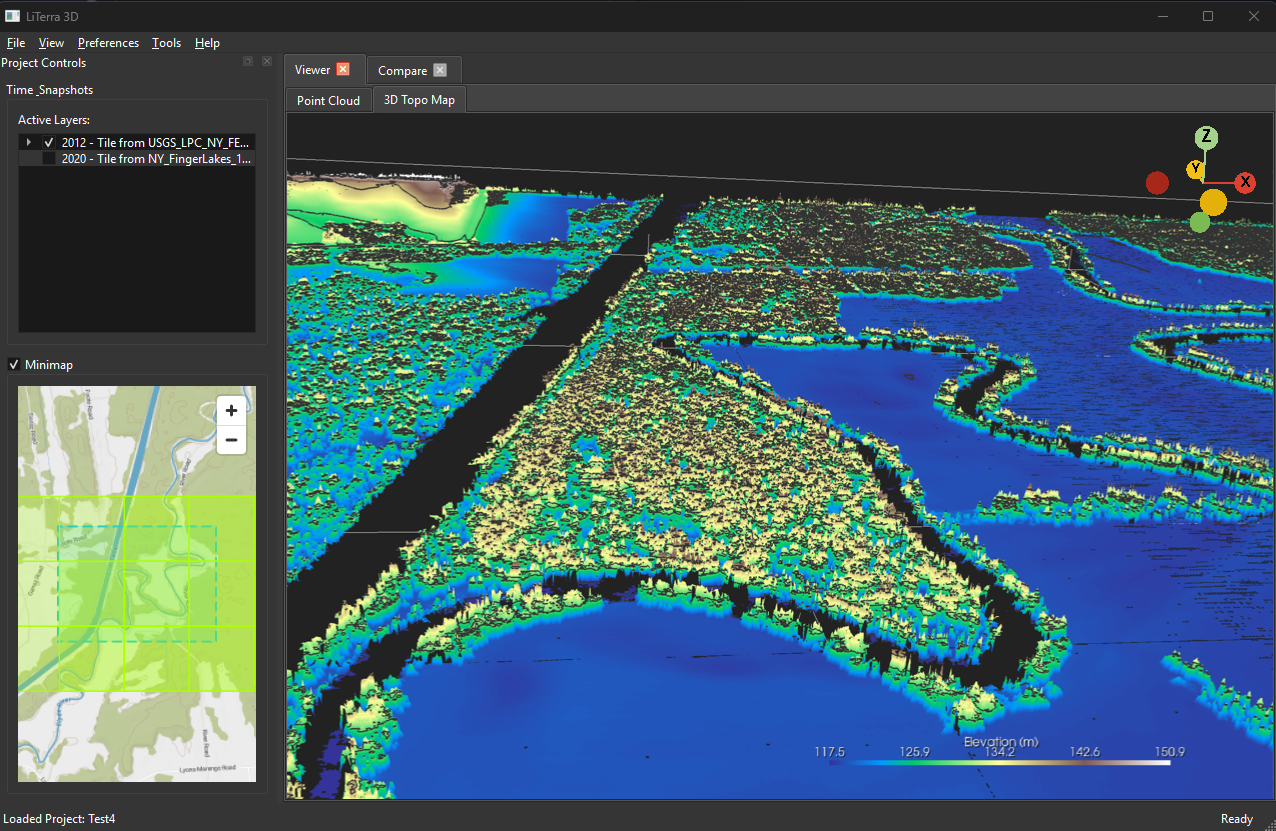Click the green sphere below the gizmo
Viewport: 1276px width, 831px height.
[1199, 221]
